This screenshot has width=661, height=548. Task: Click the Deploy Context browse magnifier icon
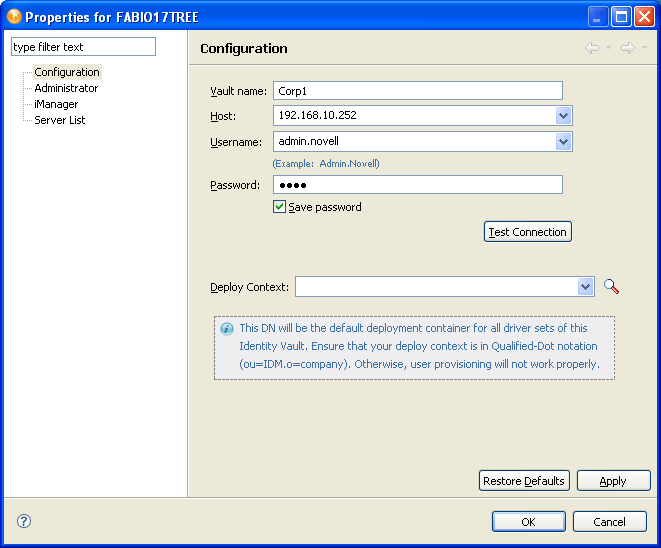[612, 287]
